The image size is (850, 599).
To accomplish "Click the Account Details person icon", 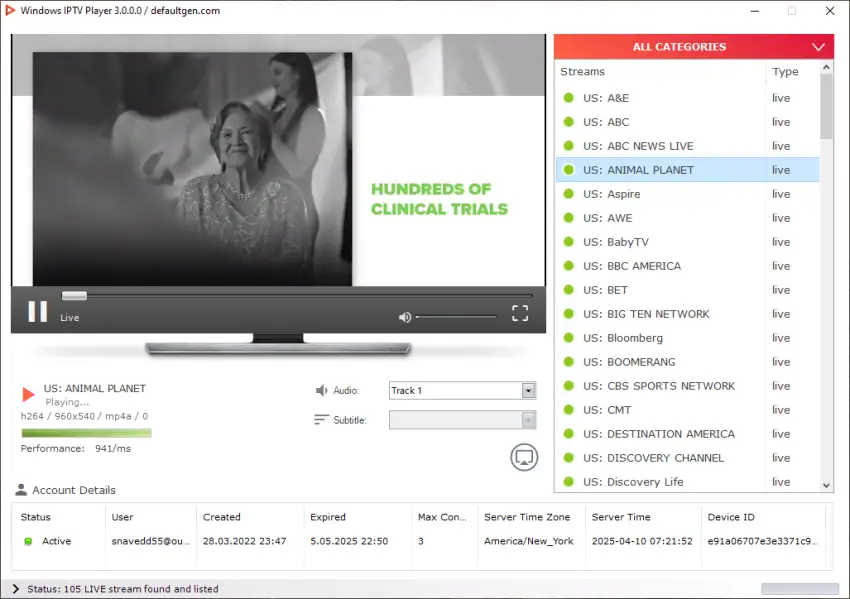I will (x=21, y=490).
